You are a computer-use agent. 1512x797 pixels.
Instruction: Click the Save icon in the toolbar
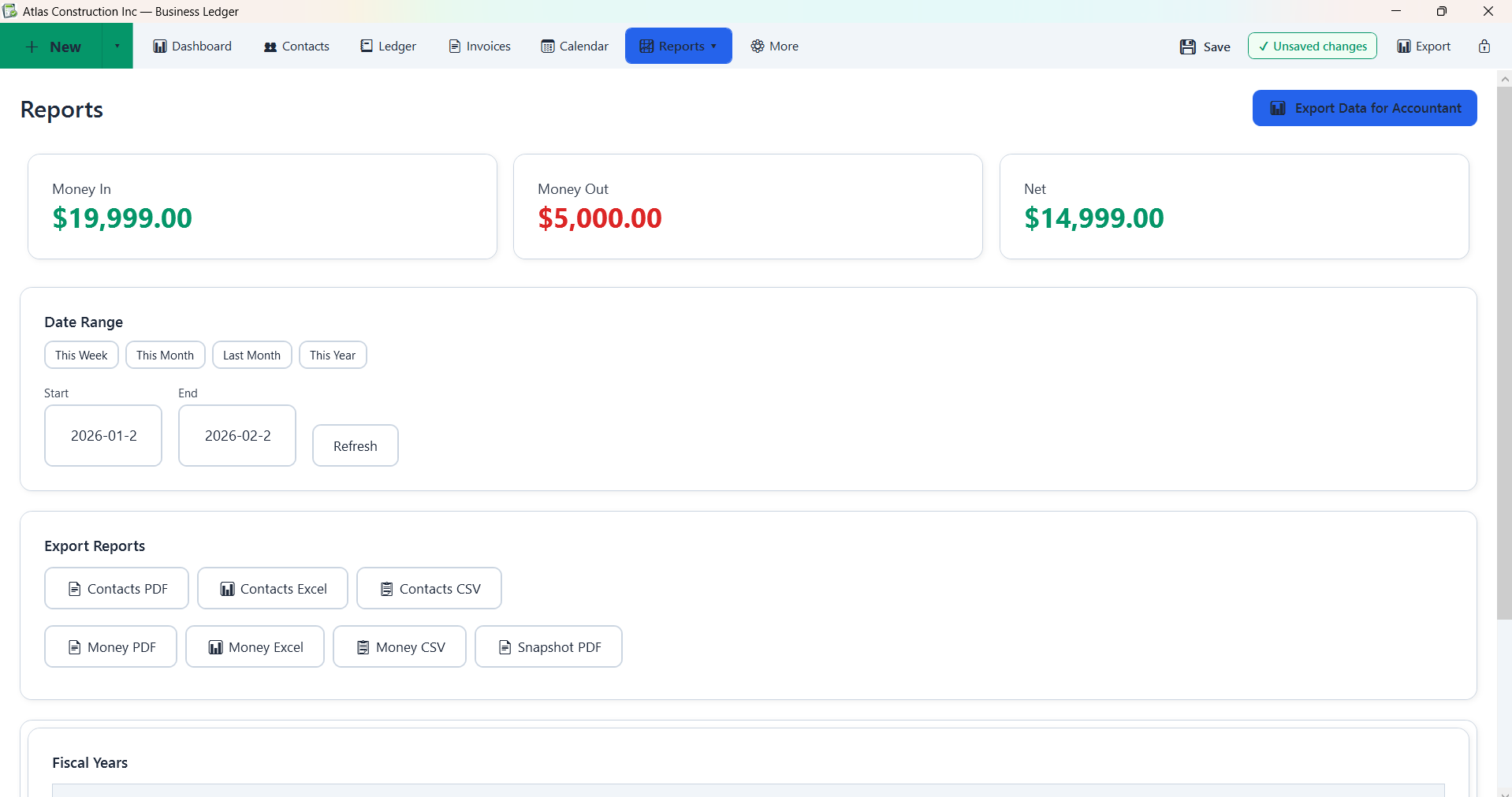(1188, 47)
